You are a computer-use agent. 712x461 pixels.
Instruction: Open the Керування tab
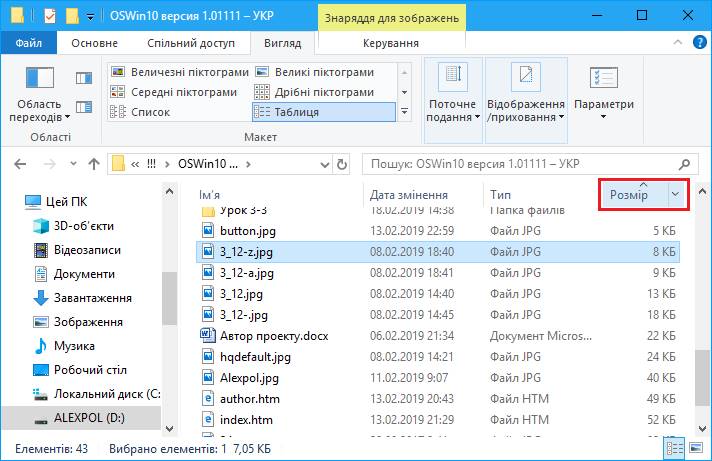click(391, 43)
